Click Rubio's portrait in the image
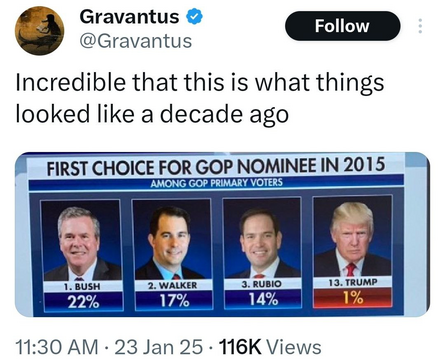 pyautogui.click(x=262, y=238)
